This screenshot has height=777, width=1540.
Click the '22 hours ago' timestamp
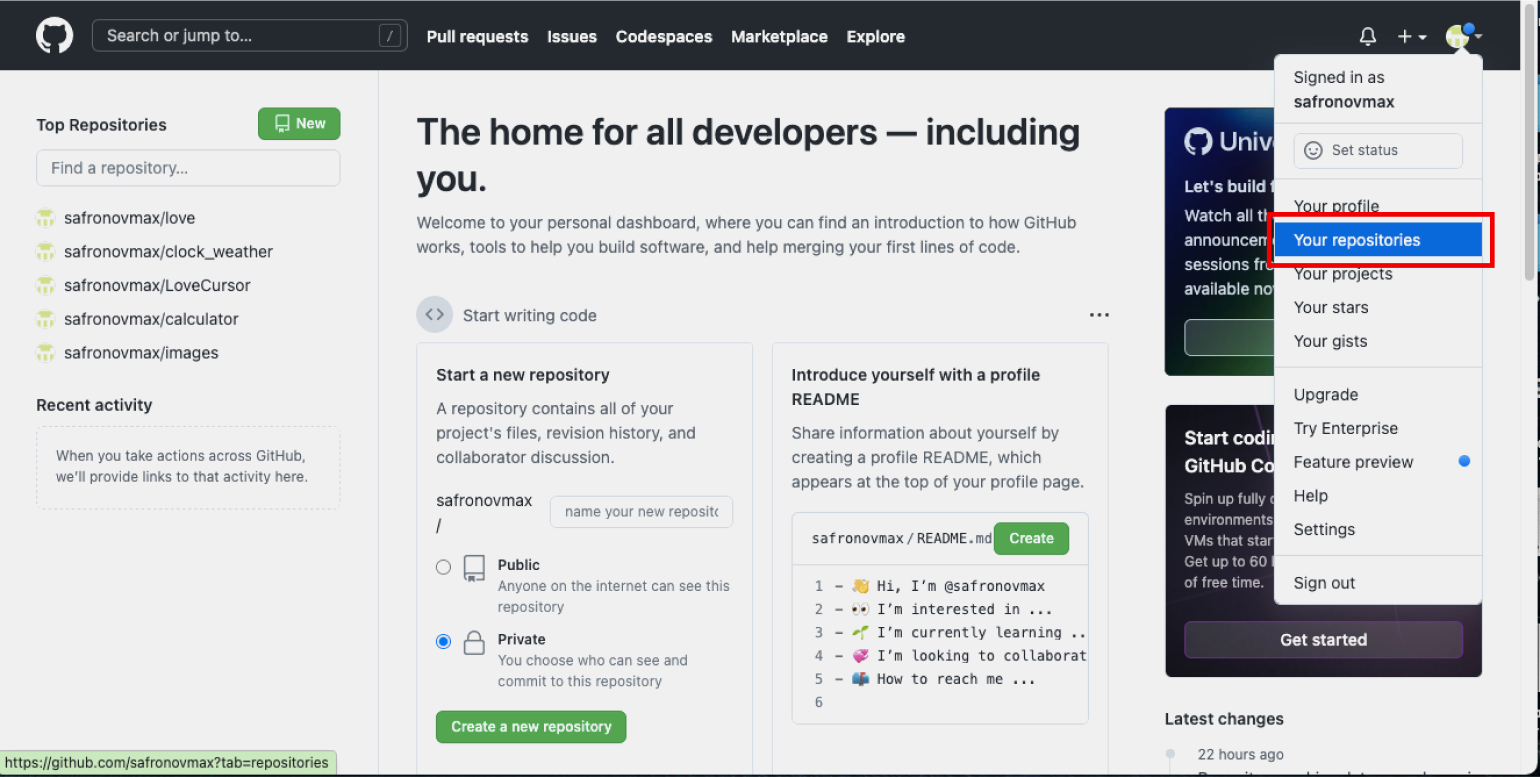pos(1240,755)
